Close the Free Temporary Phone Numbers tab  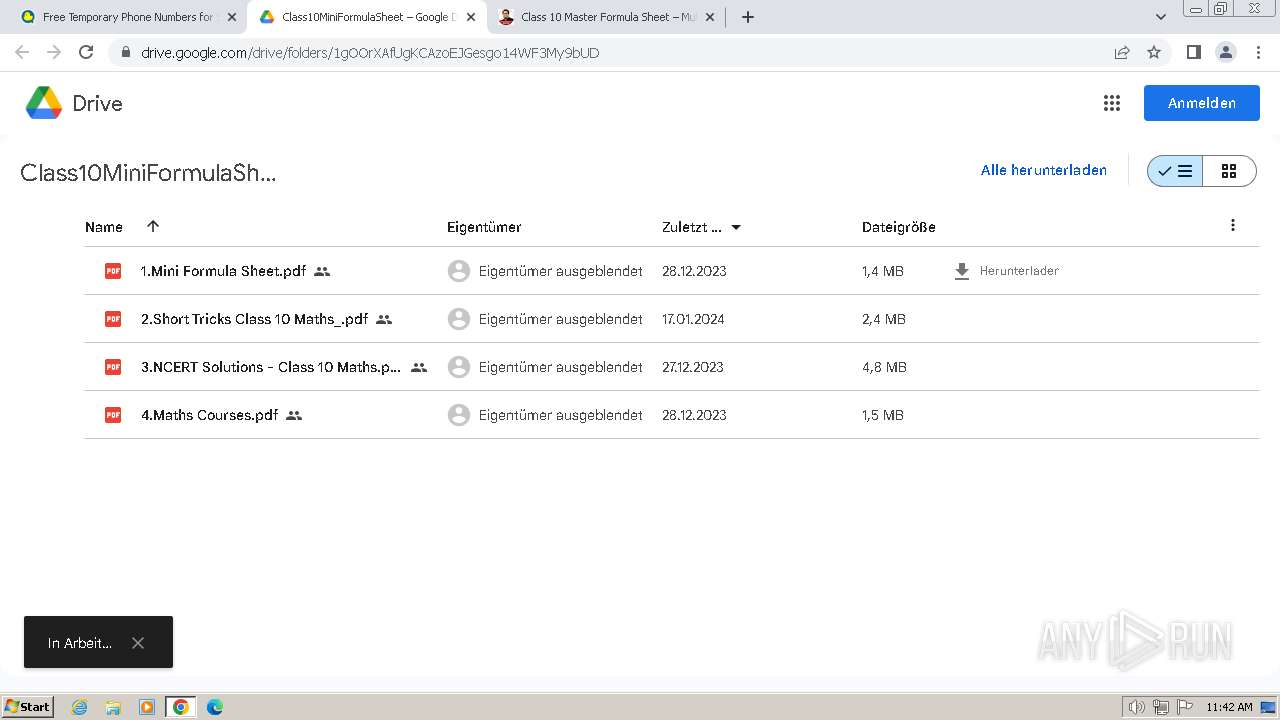232,17
